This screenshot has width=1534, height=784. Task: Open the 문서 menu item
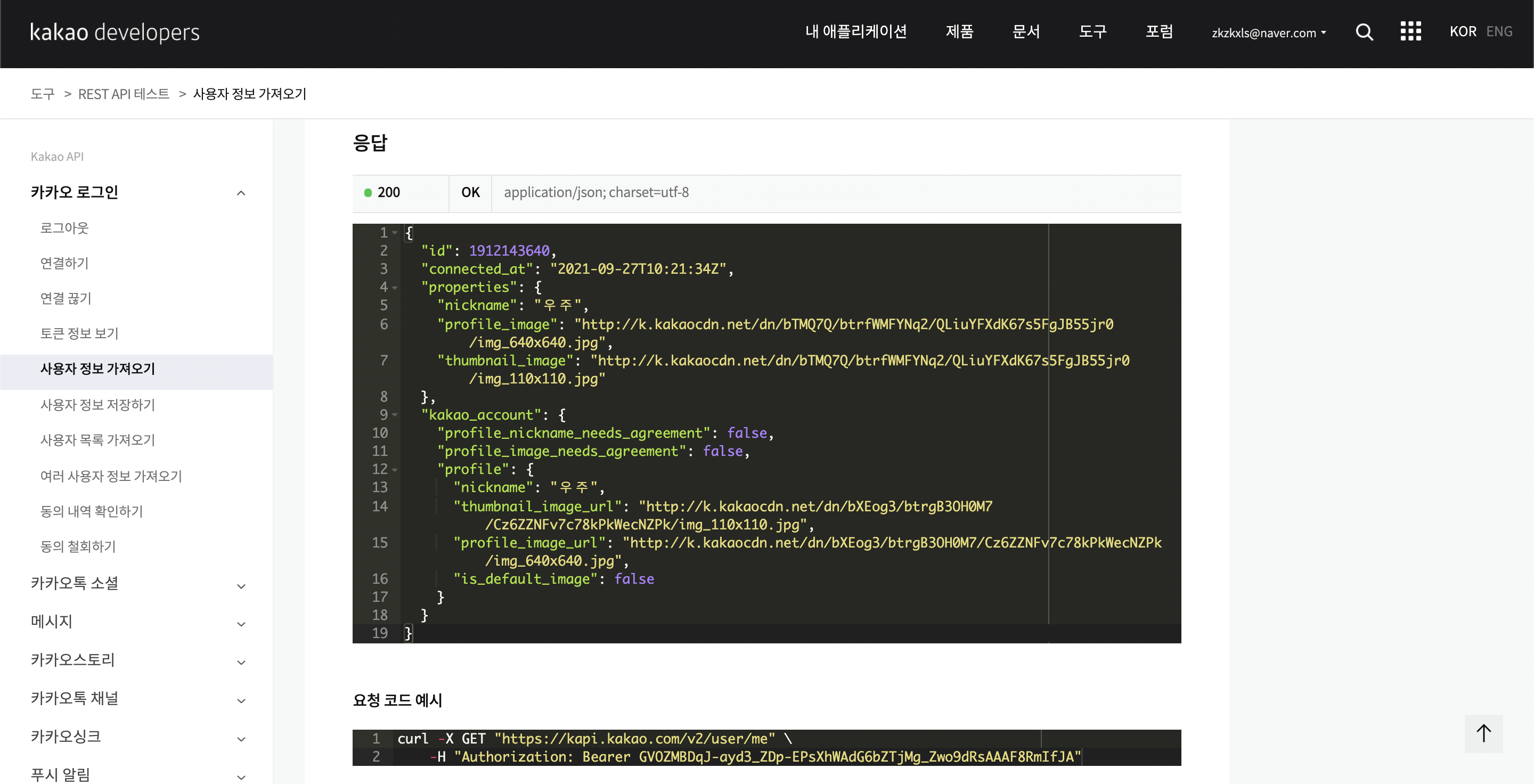click(x=1026, y=31)
